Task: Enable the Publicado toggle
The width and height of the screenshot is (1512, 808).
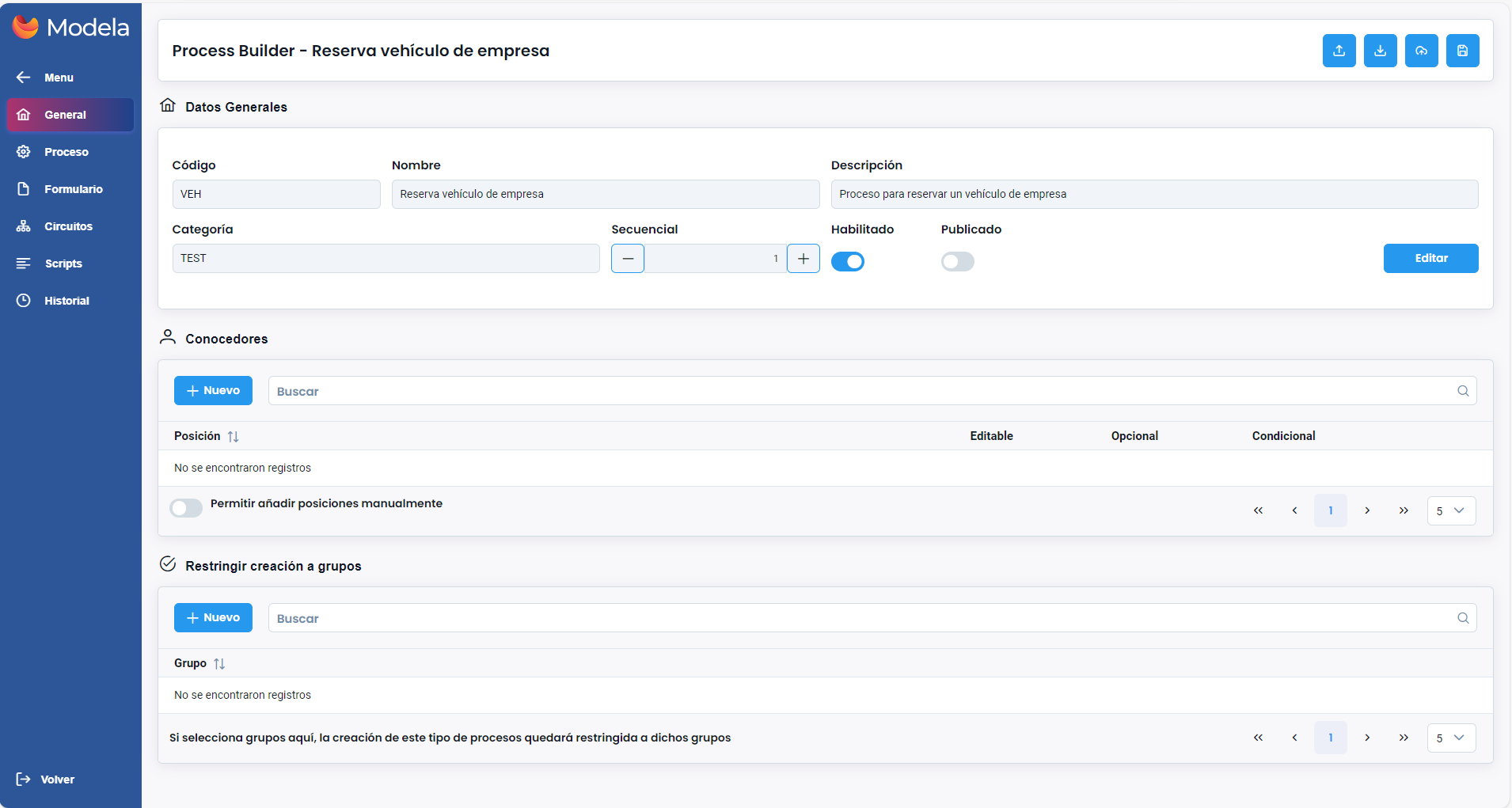Action: pos(958,261)
